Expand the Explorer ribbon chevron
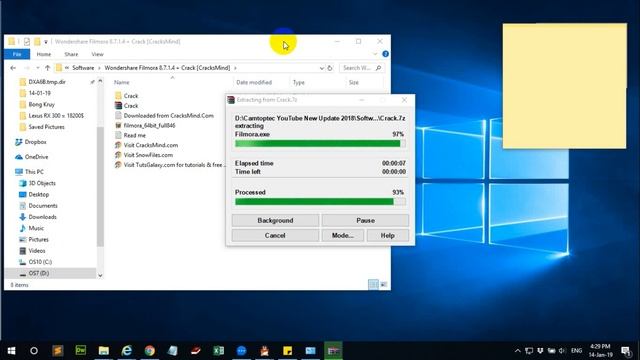640x360 pixels. [x=375, y=54]
